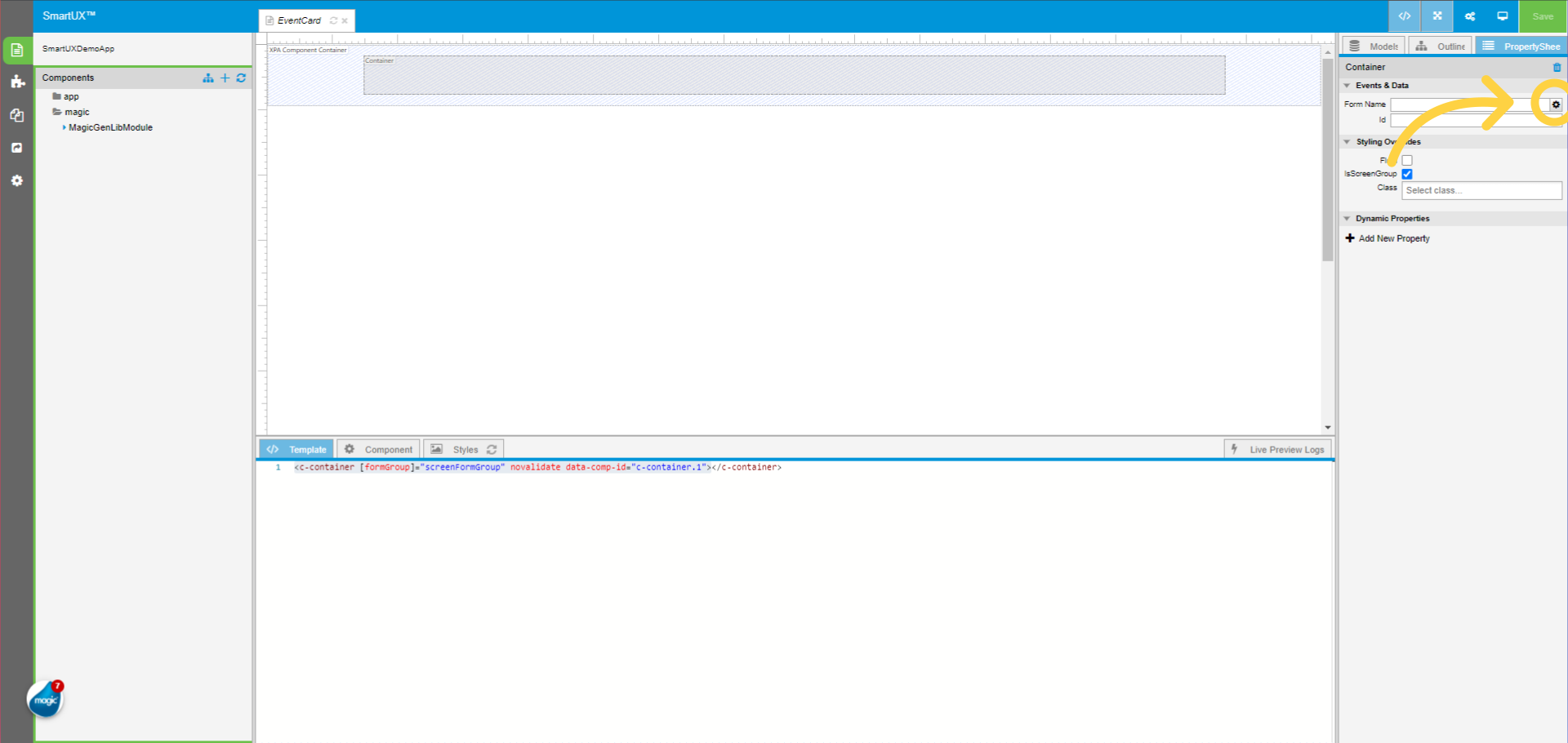Tick the Flex checkbox in Styling Overrides

click(x=1407, y=161)
